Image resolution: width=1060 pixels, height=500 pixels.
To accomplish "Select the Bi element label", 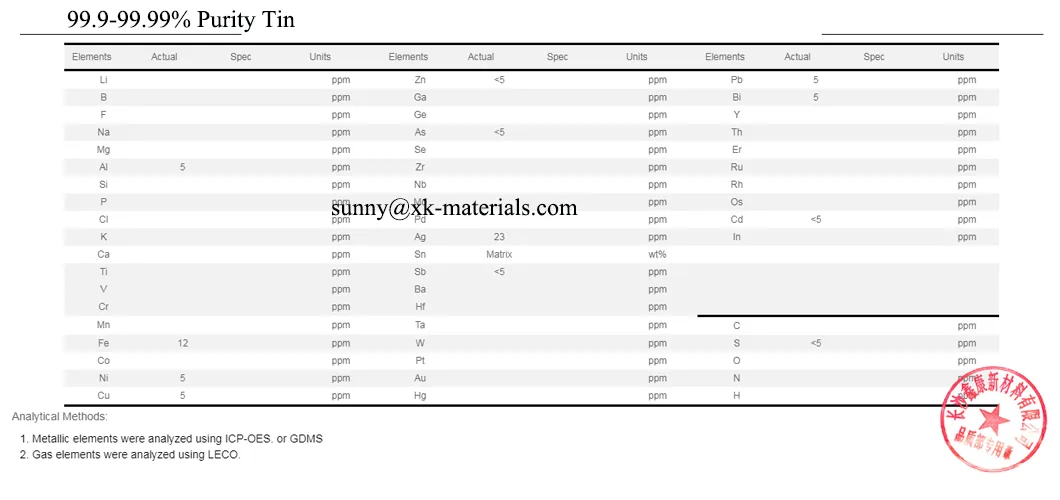I will pyautogui.click(x=737, y=97).
